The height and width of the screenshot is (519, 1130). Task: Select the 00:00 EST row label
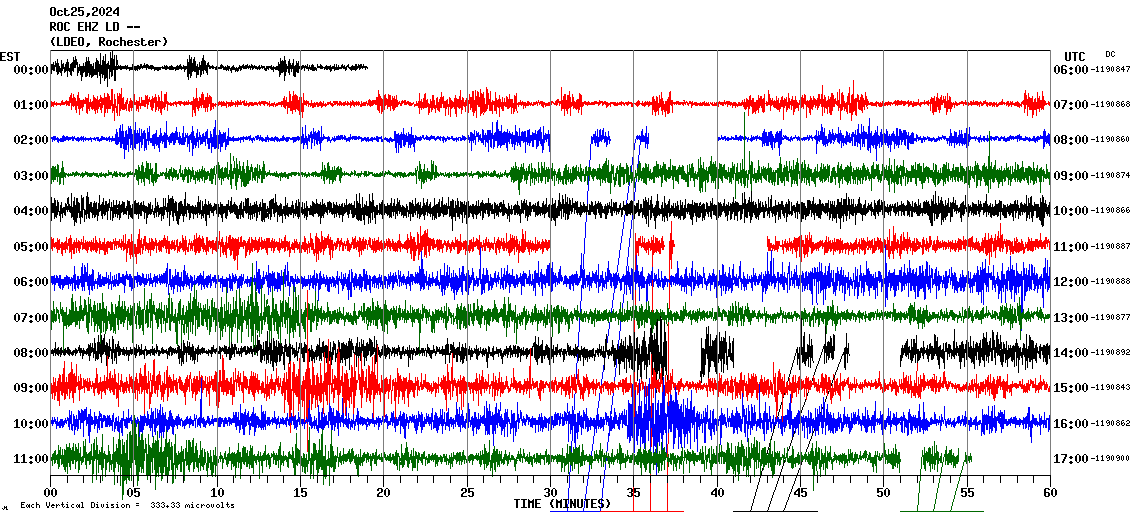coord(31,70)
